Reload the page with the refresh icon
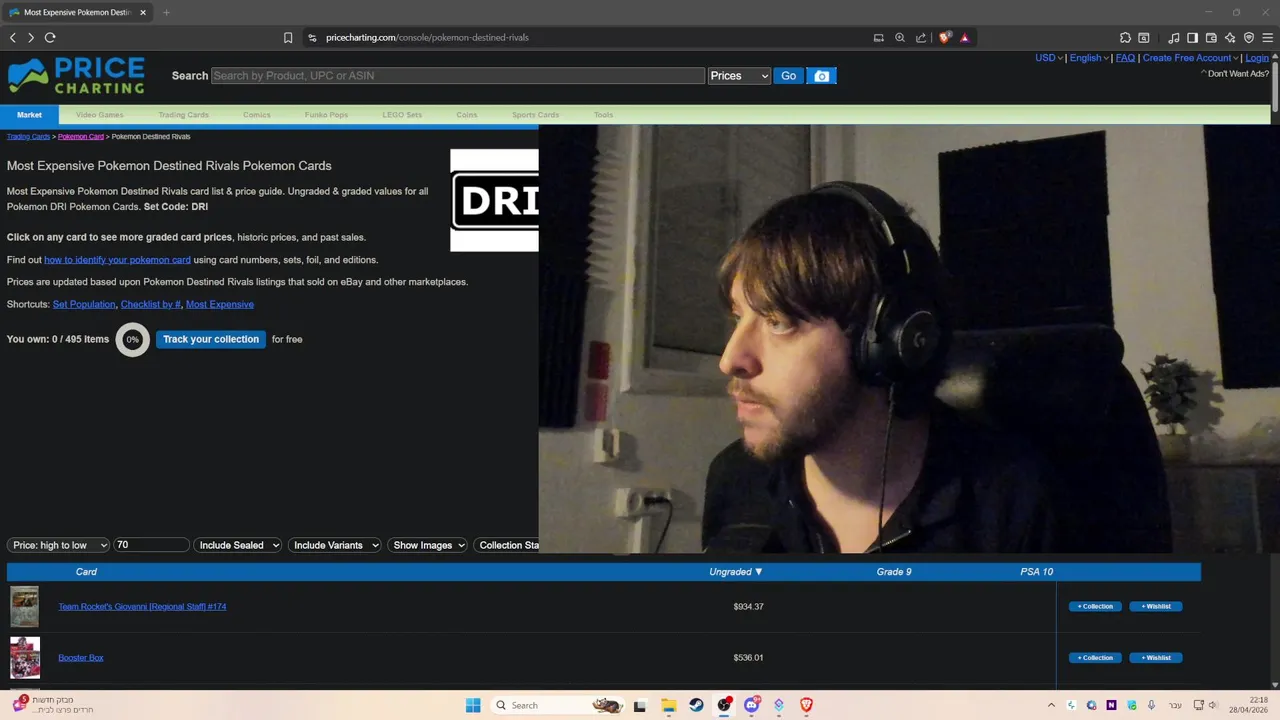This screenshot has width=1280, height=720. (x=50, y=38)
